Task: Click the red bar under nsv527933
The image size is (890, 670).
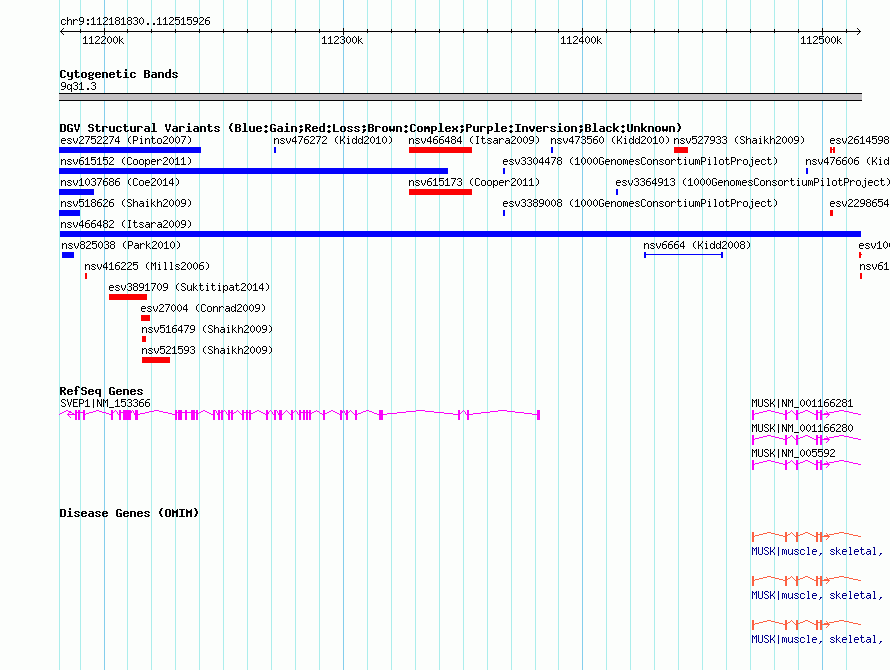Action: point(681,150)
